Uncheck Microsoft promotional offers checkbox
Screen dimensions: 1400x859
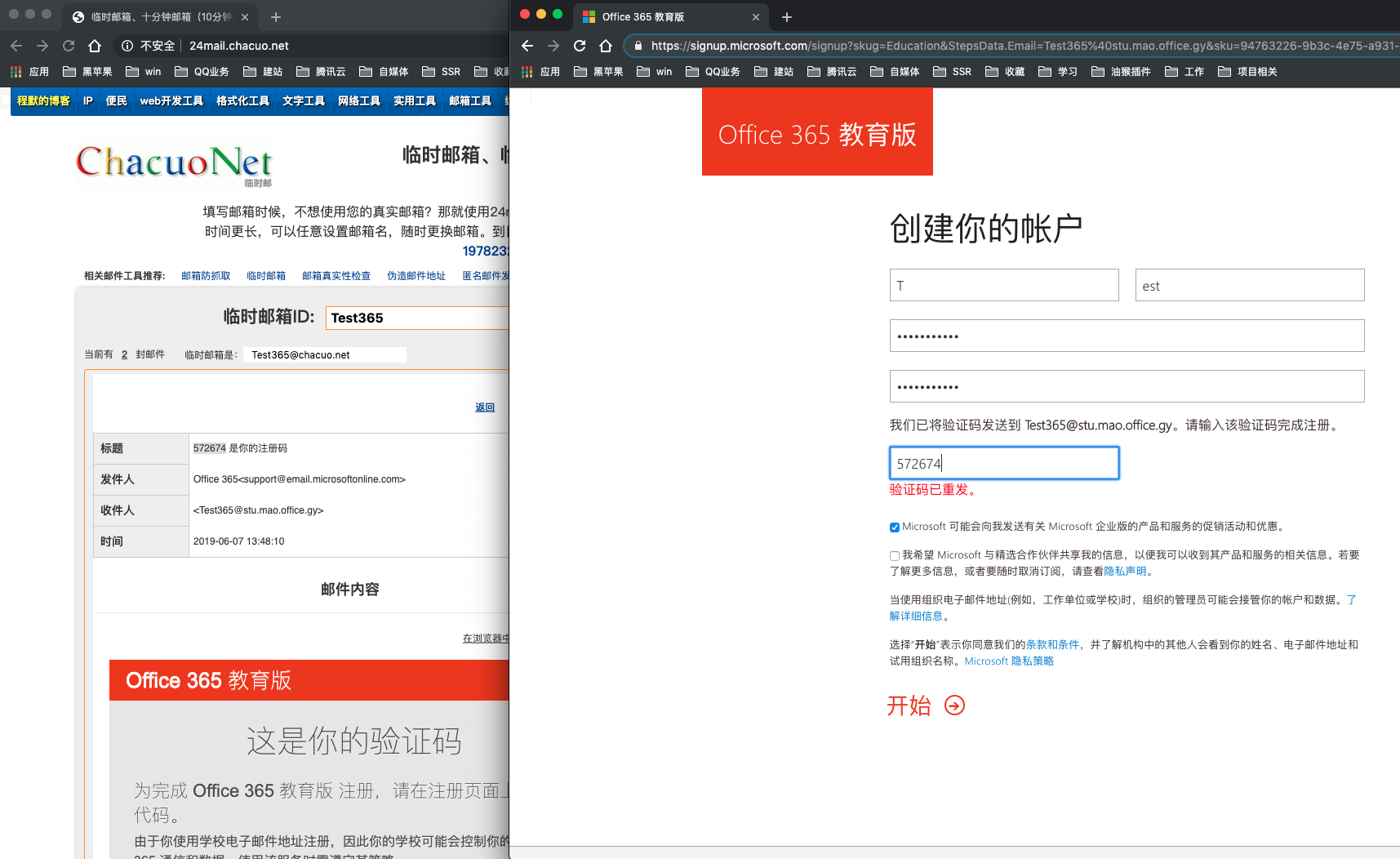tap(895, 527)
